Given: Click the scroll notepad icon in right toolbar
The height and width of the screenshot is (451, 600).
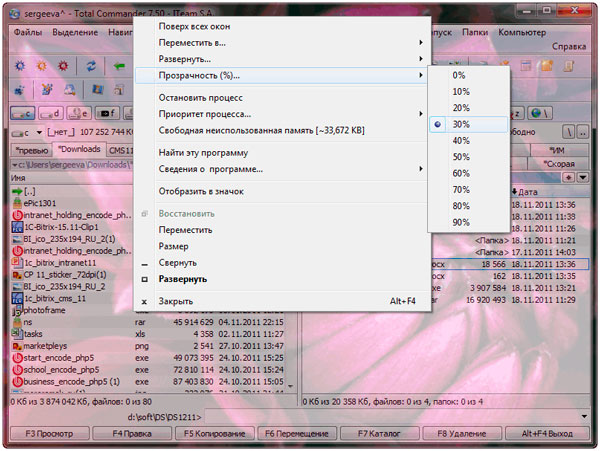Looking at the screenshot, I should pos(569,66).
